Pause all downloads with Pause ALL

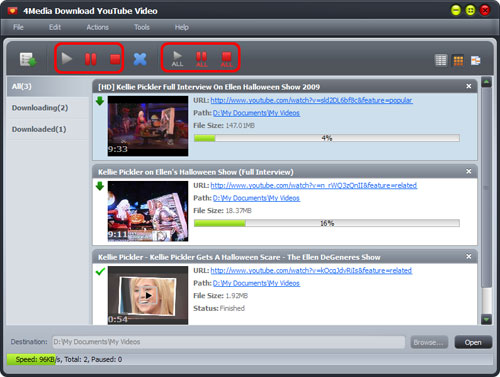[x=202, y=59]
